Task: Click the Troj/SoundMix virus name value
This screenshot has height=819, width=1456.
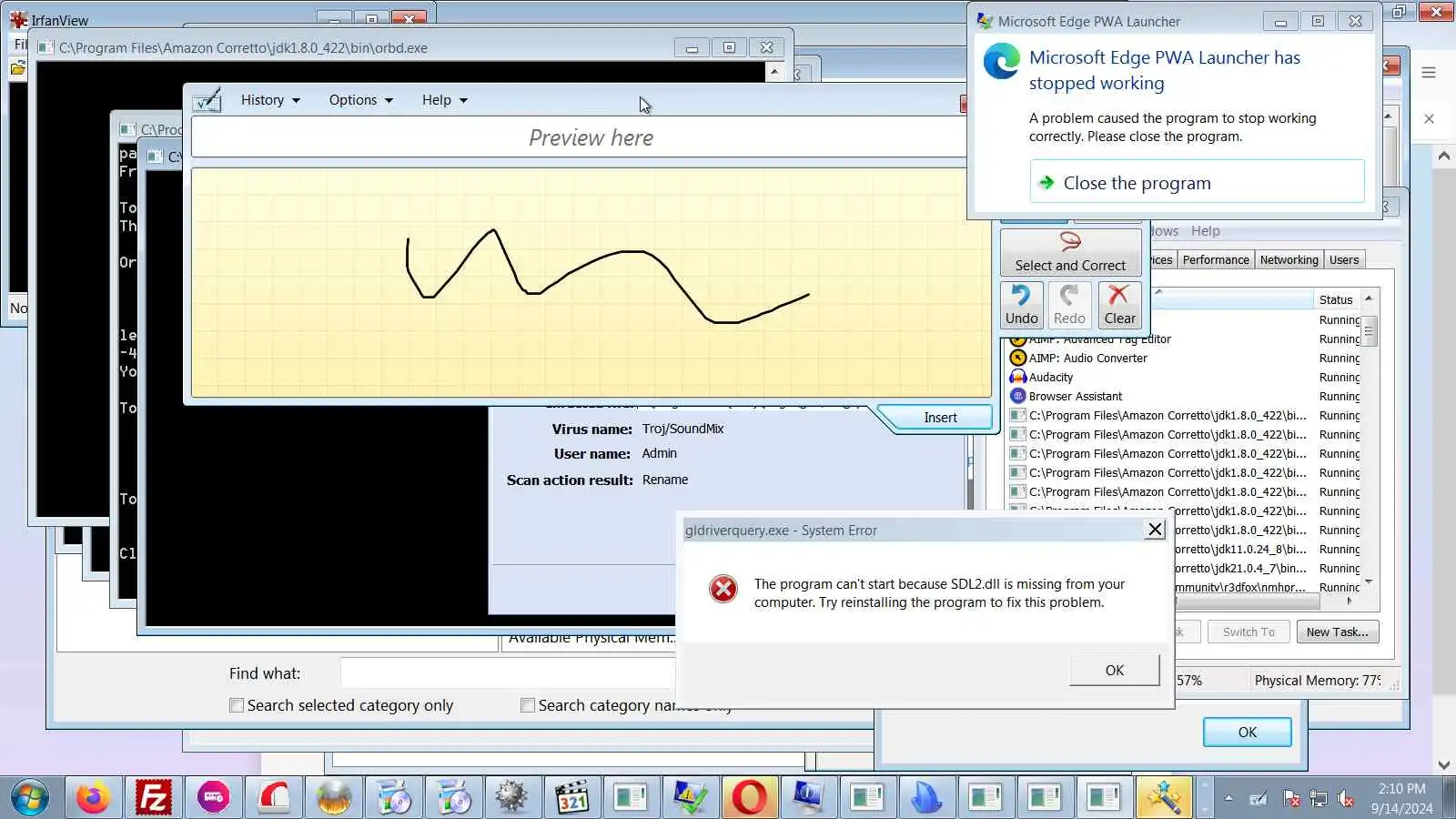Action: point(682,429)
